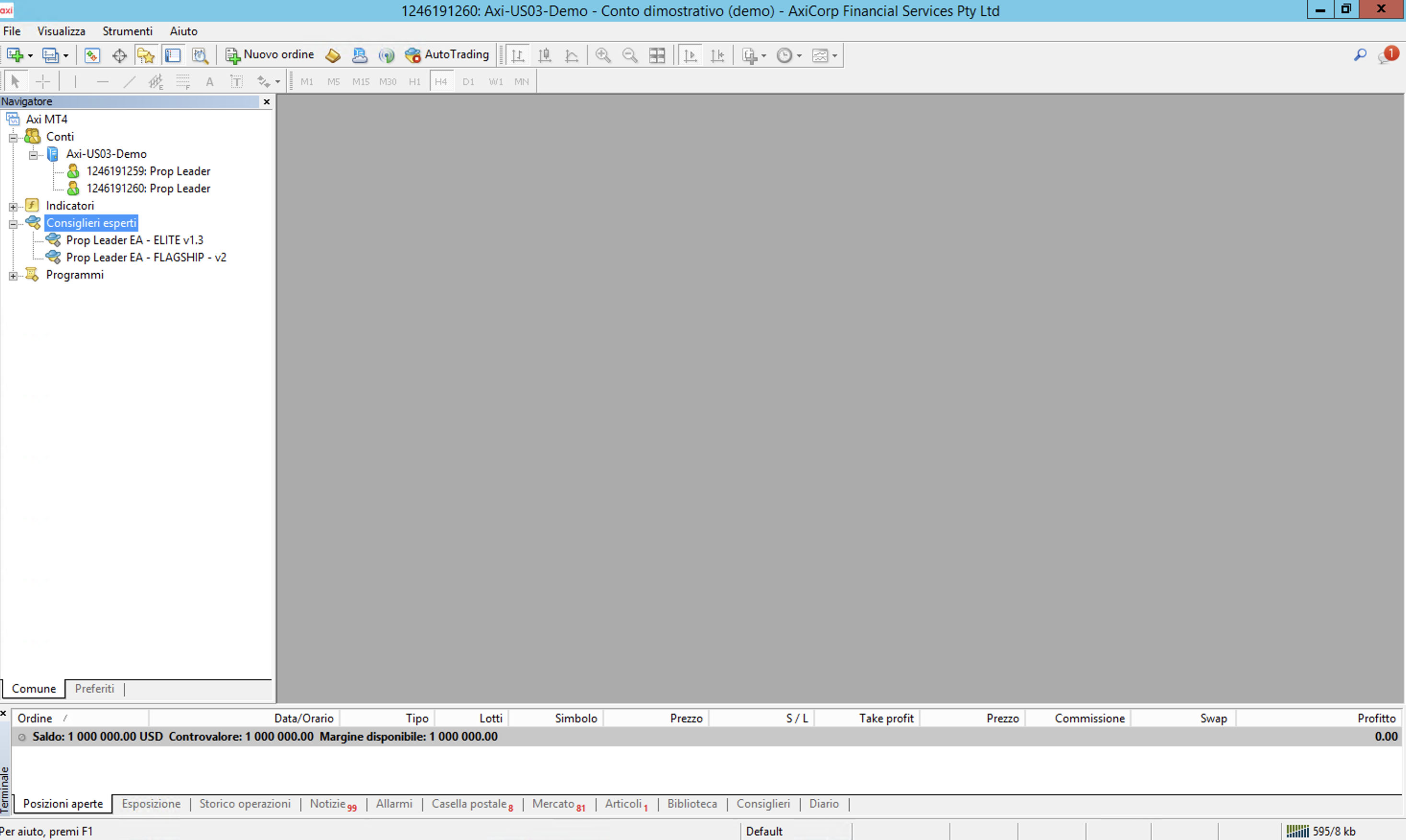Open the Strategy Tester magnifier icon
The width and height of the screenshot is (1406, 840).
click(x=200, y=55)
